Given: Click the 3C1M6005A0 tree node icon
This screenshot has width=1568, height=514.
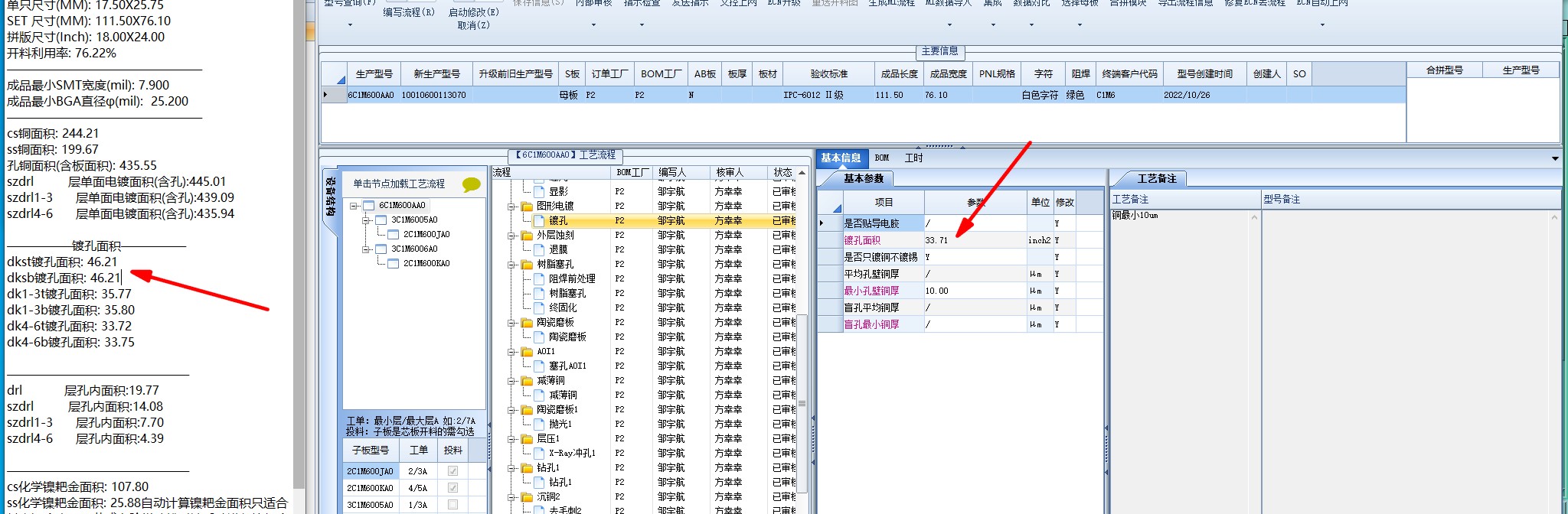Looking at the screenshot, I should pyautogui.click(x=381, y=220).
